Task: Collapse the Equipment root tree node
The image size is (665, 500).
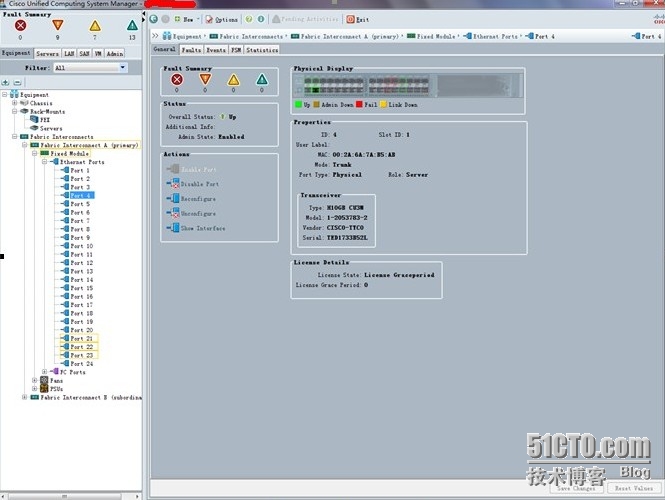Action: pyautogui.click(x=5, y=95)
